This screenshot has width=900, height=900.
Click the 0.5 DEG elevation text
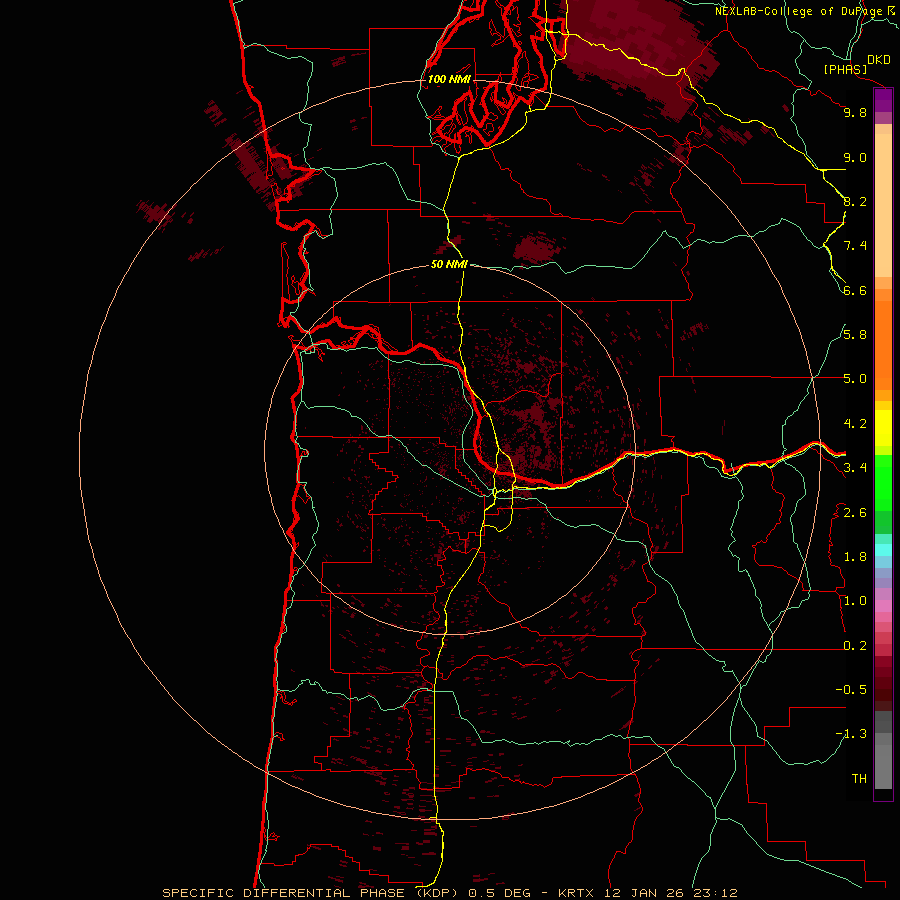click(501, 893)
